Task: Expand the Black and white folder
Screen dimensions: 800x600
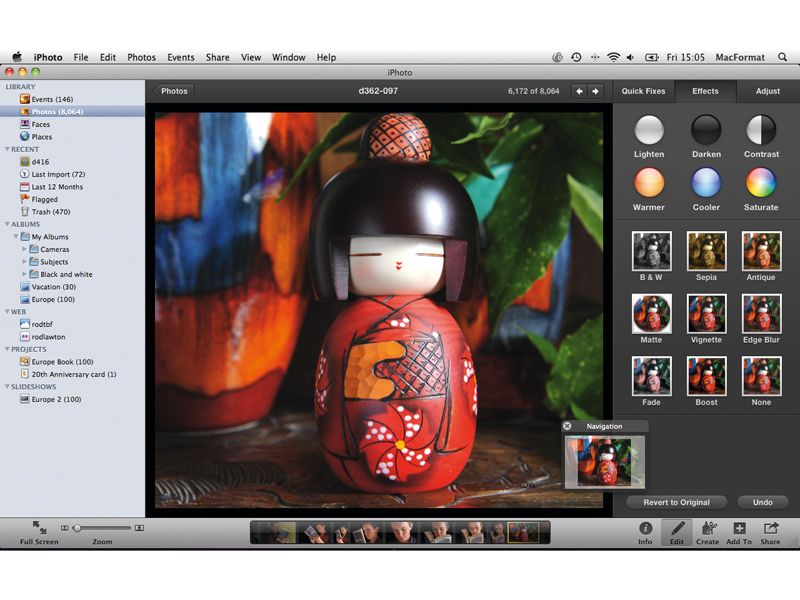Action: 24,274
